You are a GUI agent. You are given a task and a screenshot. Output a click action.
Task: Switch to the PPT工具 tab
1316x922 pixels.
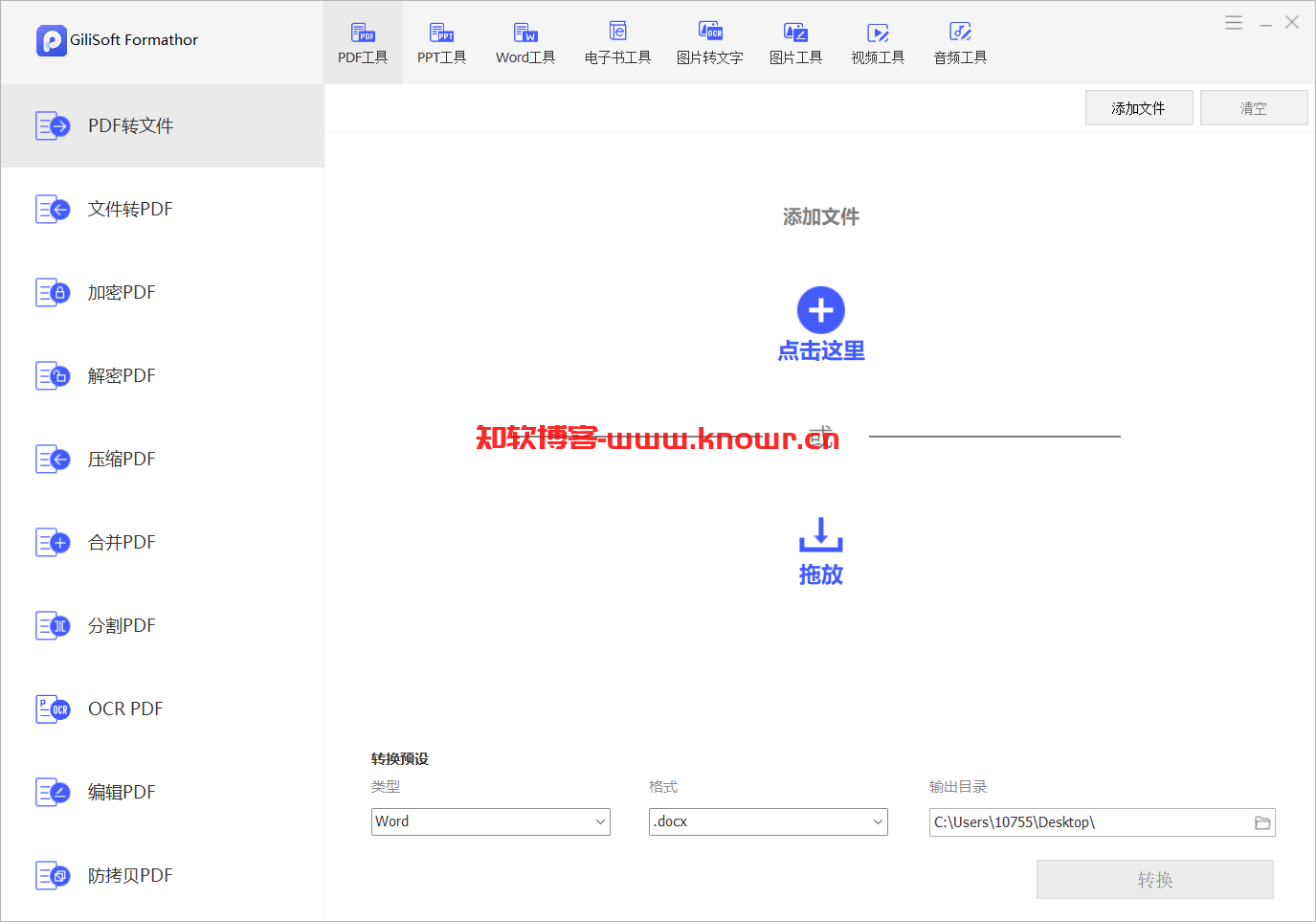[441, 43]
